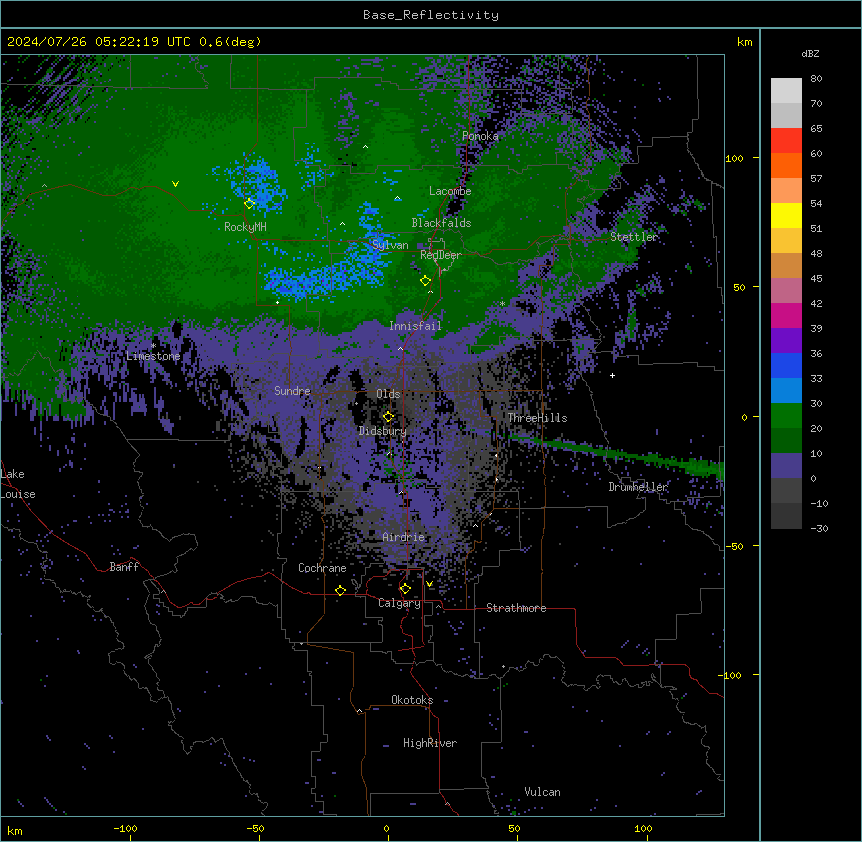Click the Blackfalds label
862x842 pixels.
pyautogui.click(x=441, y=223)
